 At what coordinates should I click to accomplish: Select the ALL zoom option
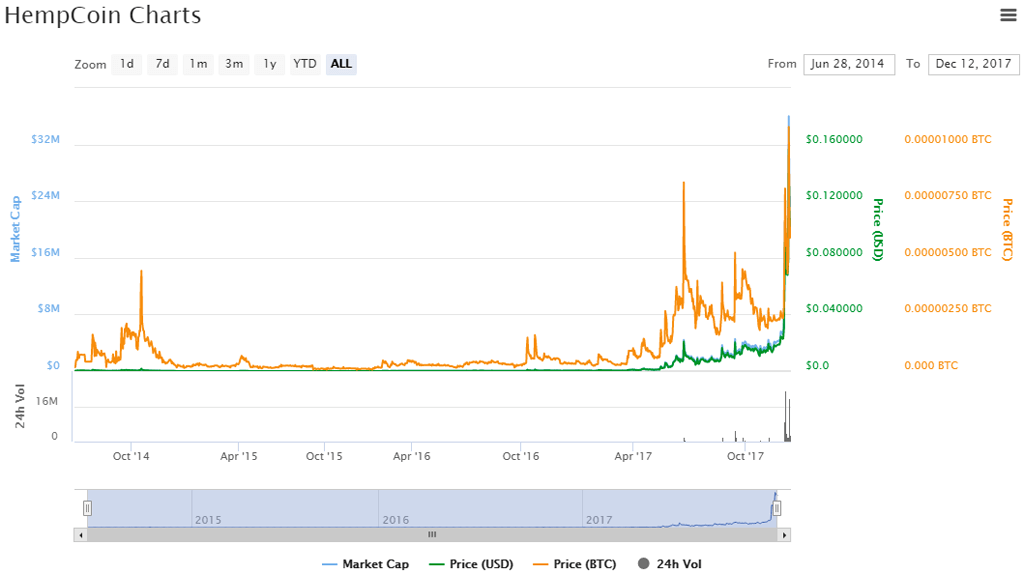(x=341, y=64)
